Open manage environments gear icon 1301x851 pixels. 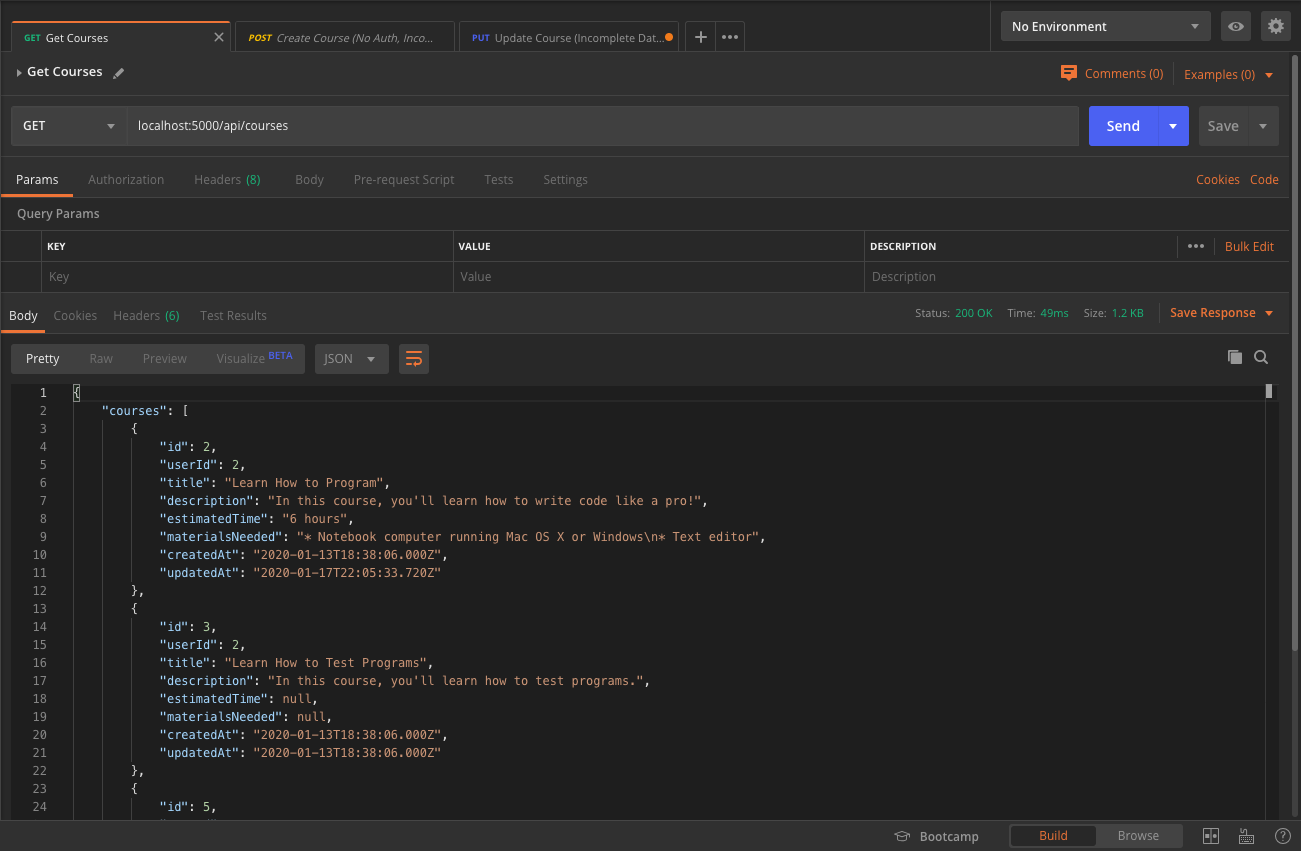[x=1275, y=26]
